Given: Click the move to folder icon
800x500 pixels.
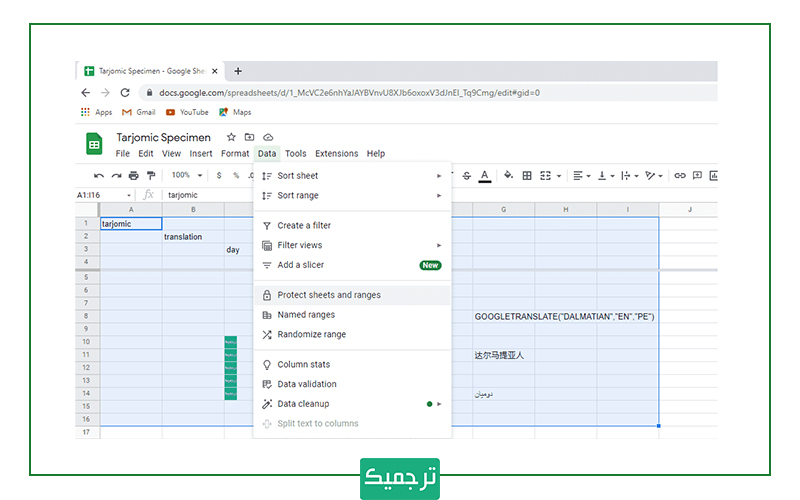Looking at the screenshot, I should pyautogui.click(x=249, y=137).
